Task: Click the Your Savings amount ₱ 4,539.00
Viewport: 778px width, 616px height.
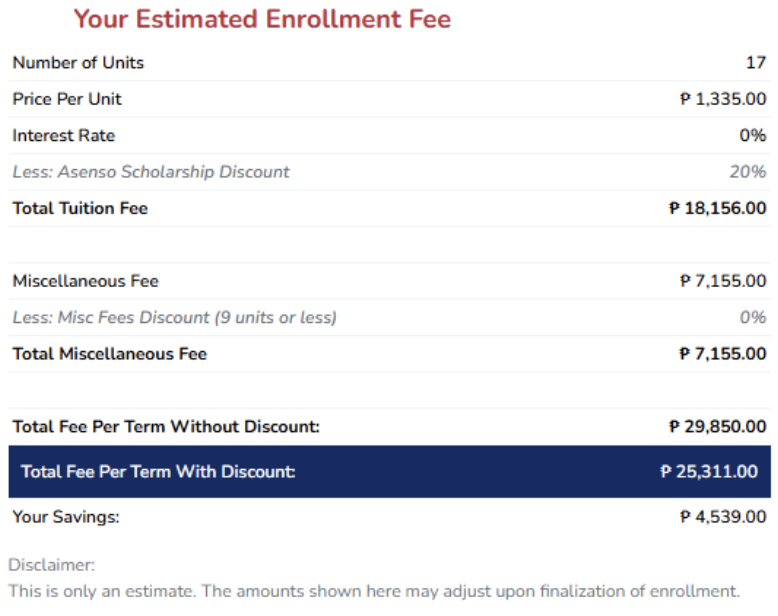Action: coord(723,517)
